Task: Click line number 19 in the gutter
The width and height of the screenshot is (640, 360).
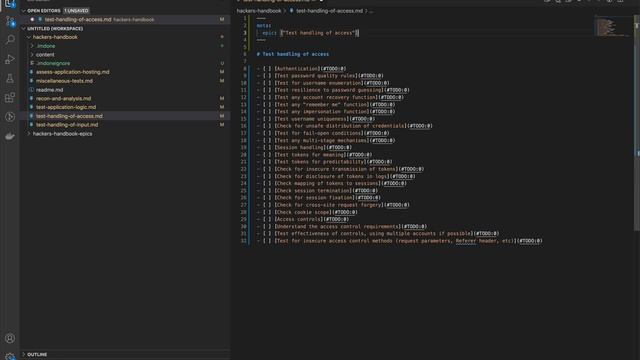Action: pos(244,148)
